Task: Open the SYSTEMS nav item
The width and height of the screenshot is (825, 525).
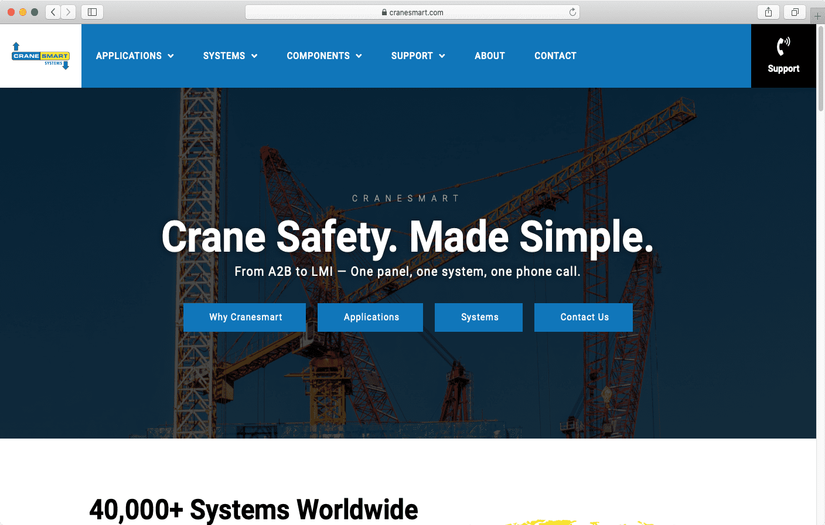Action: [224, 56]
